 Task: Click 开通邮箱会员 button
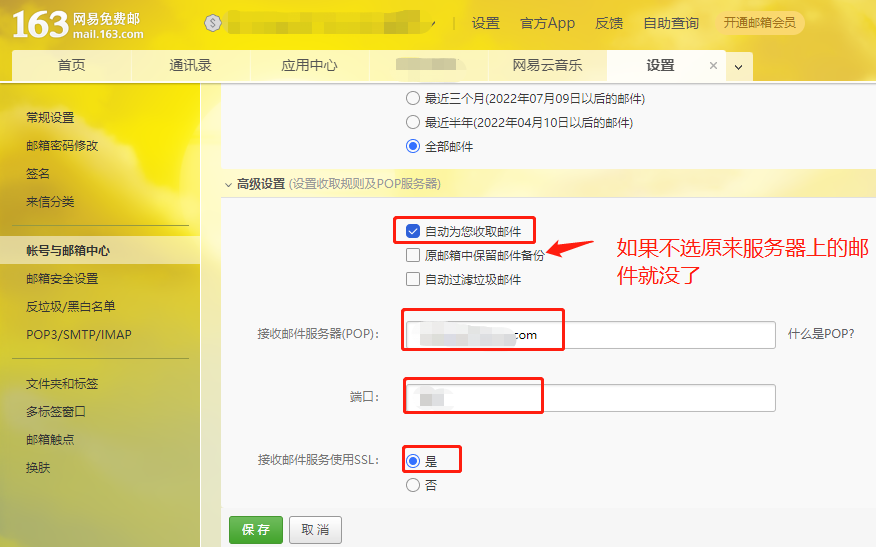760,23
